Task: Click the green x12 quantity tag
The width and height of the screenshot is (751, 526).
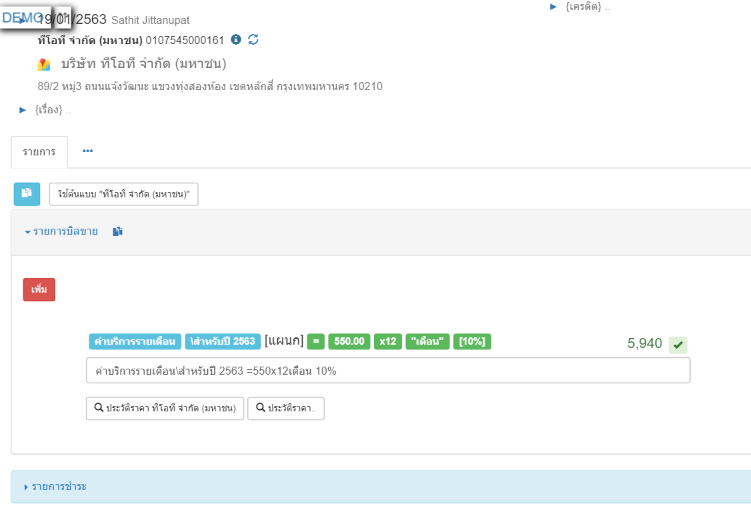Action: (387, 341)
